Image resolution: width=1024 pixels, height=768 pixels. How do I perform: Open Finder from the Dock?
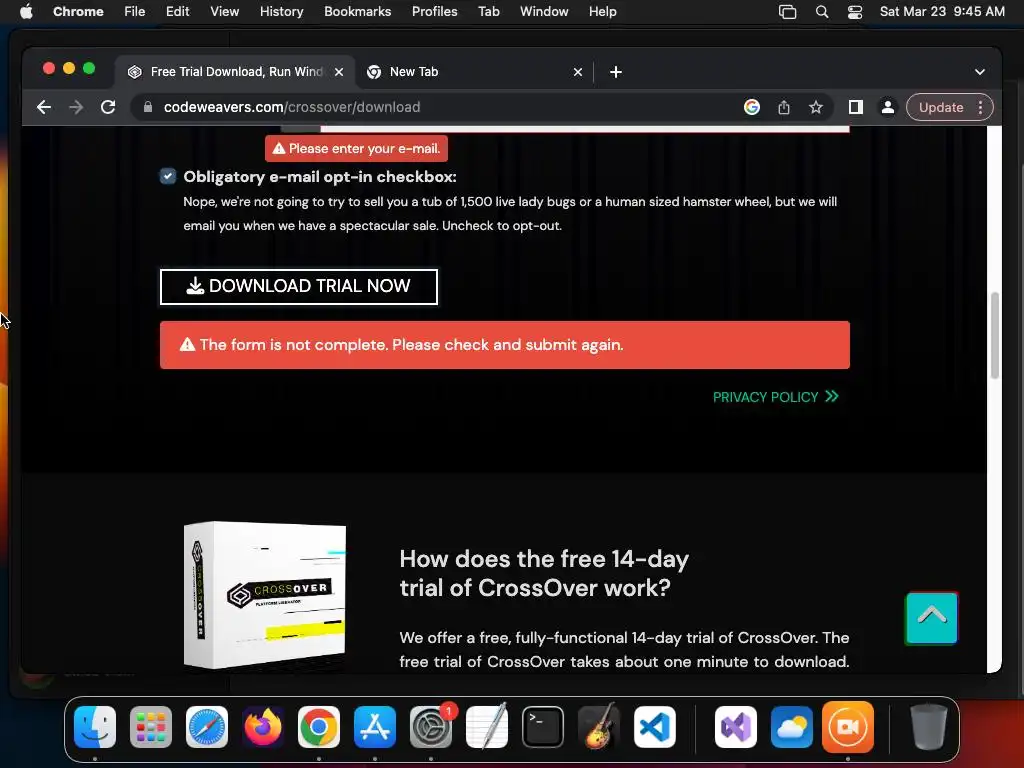click(95, 727)
